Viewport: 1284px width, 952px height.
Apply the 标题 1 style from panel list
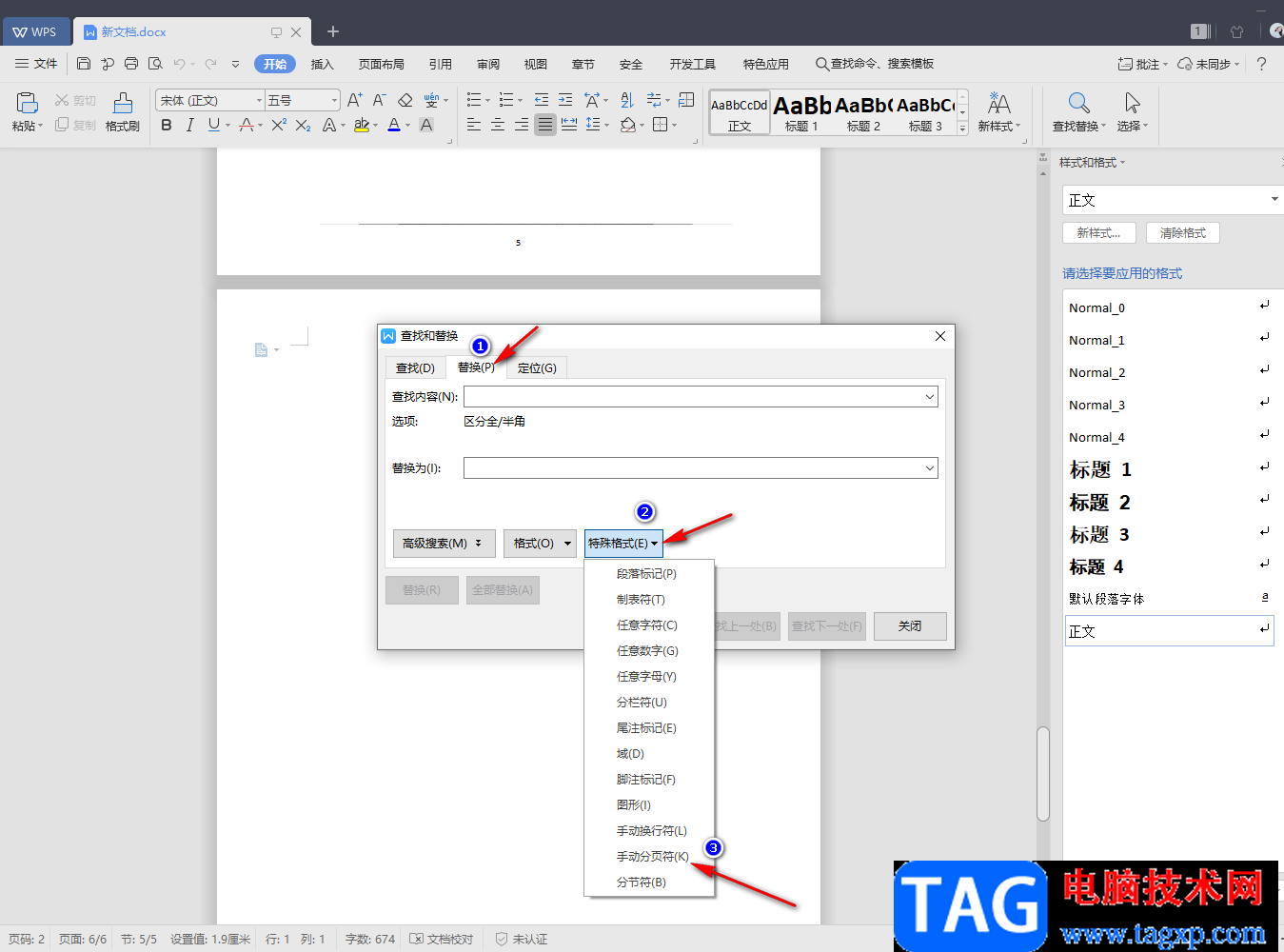tap(1169, 470)
